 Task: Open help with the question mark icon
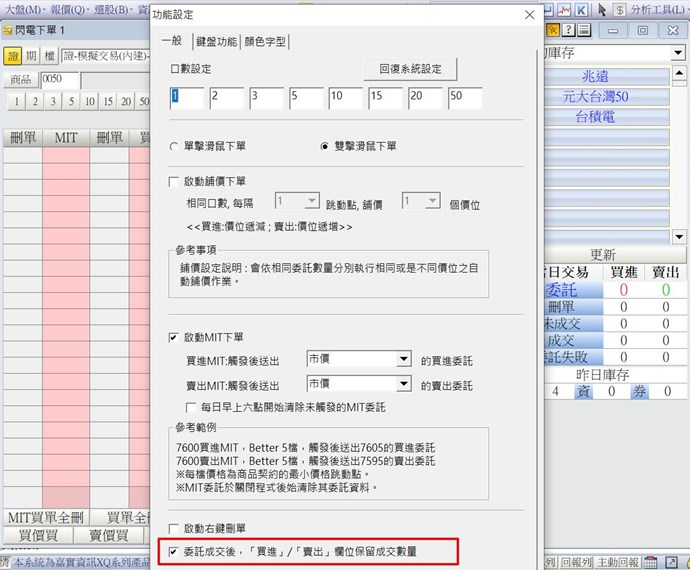tap(568, 30)
